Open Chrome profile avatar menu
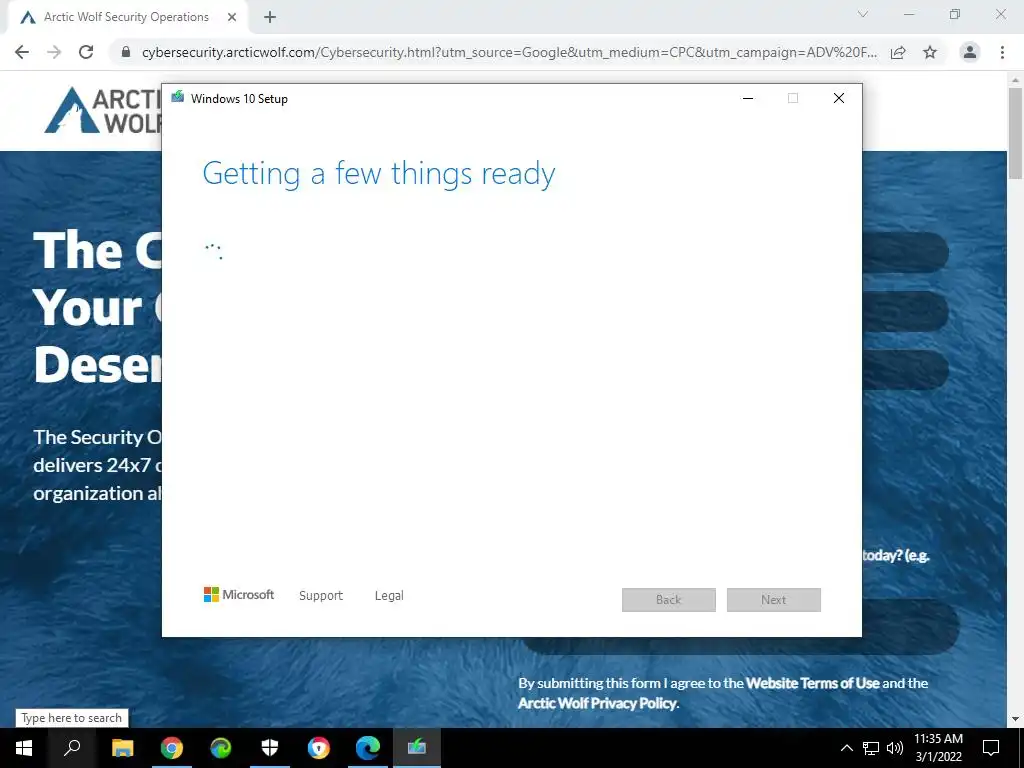 (970, 52)
